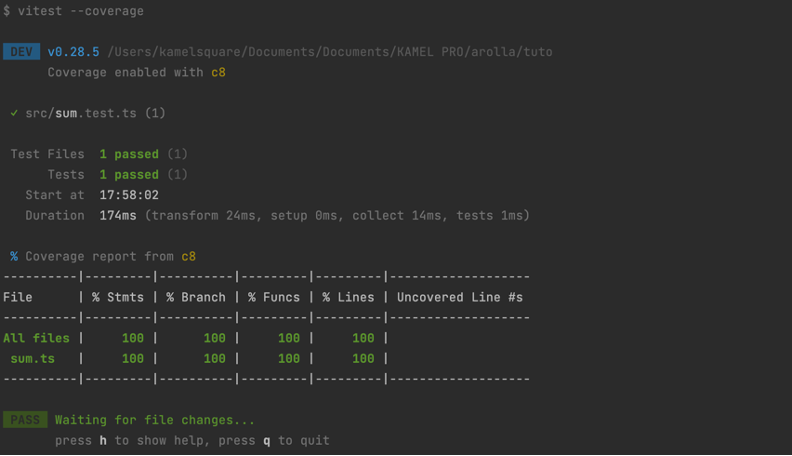The width and height of the screenshot is (792, 456).
Task: Click the bold 'h' help key hint
Action: tap(103, 440)
